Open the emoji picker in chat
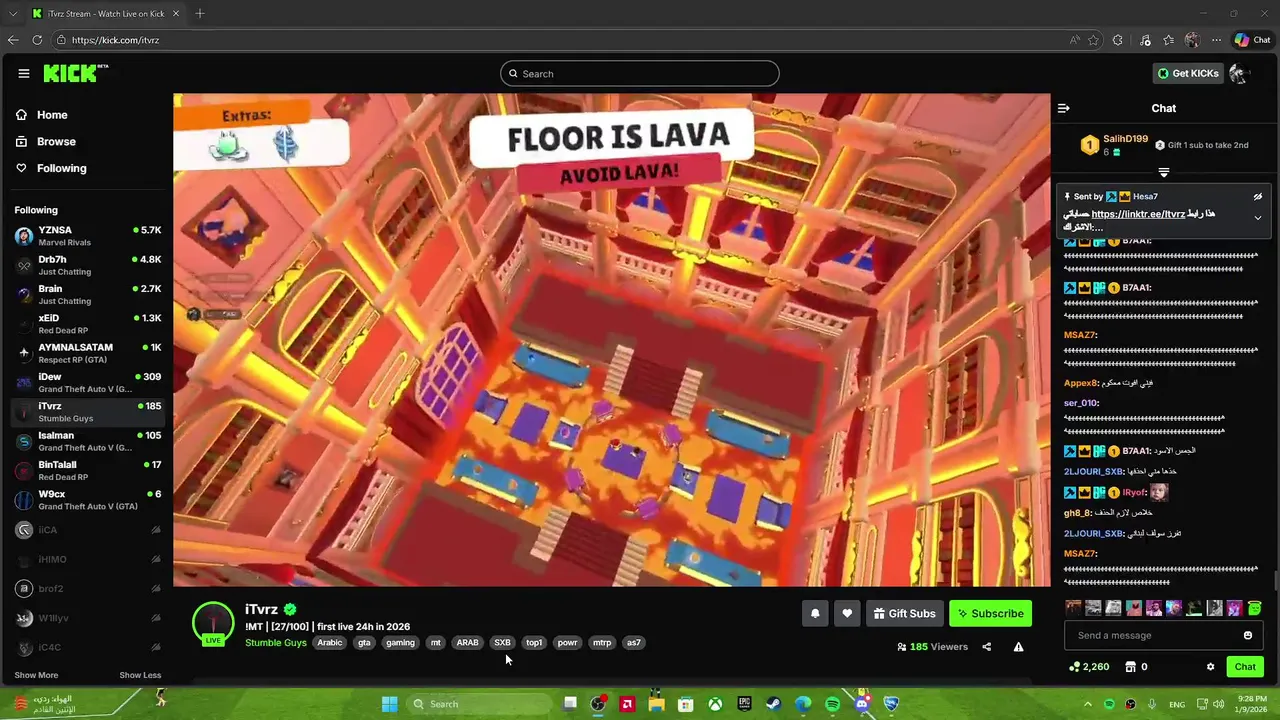 (x=1247, y=635)
